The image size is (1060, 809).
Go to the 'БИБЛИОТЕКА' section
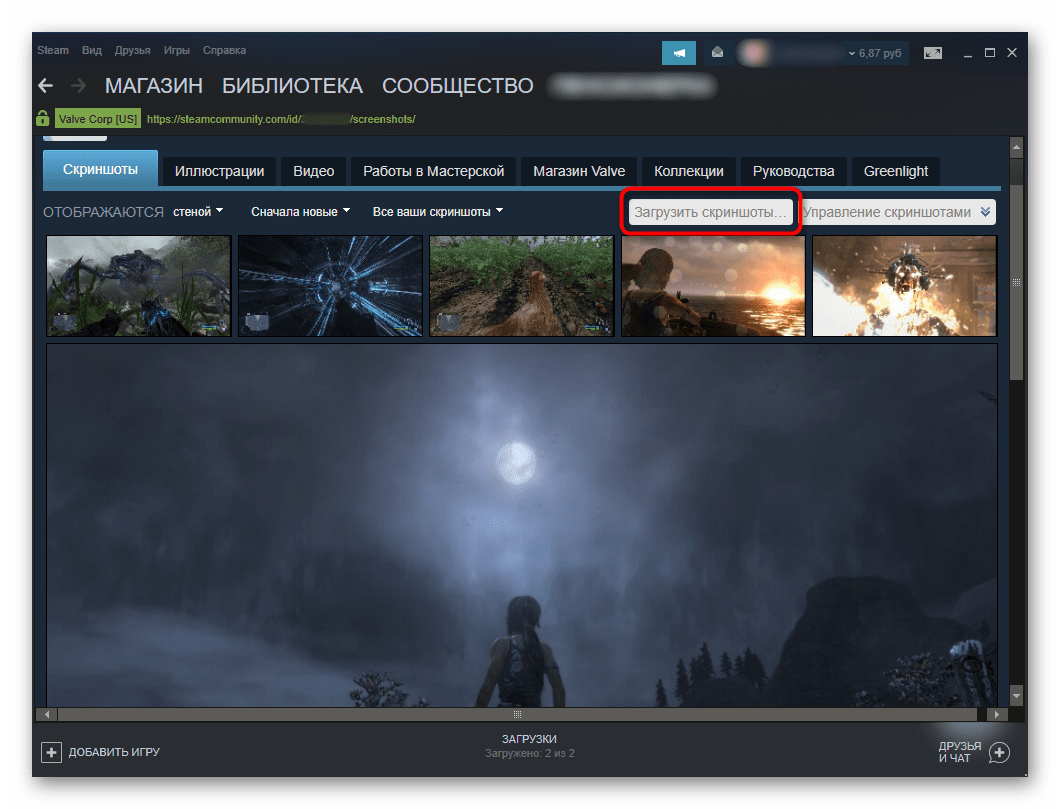click(292, 86)
